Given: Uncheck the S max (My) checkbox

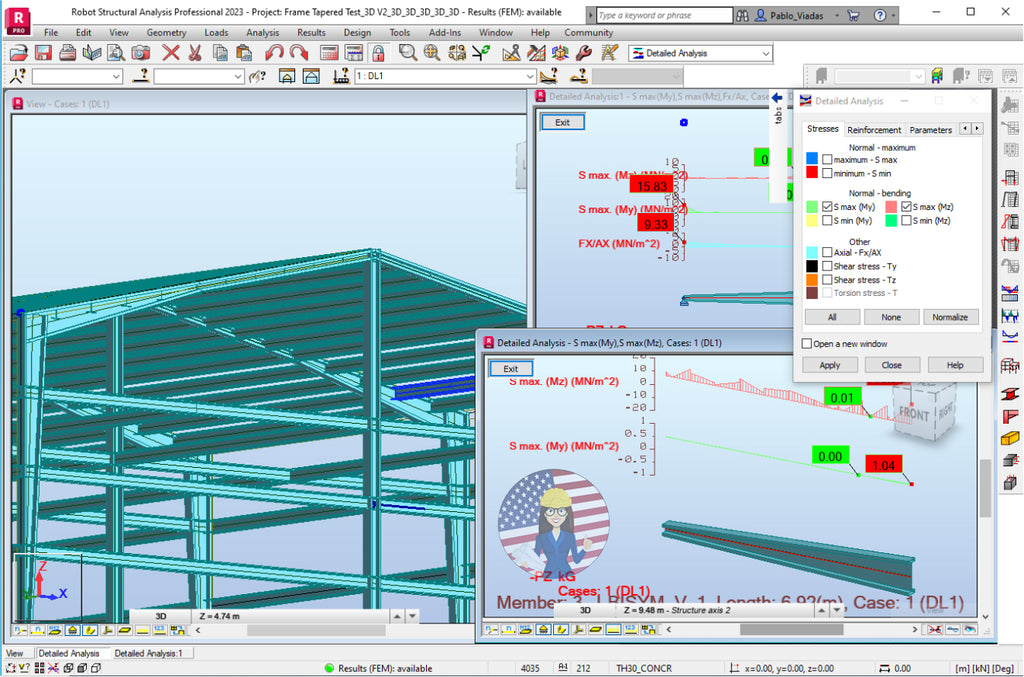Looking at the screenshot, I should click(825, 207).
